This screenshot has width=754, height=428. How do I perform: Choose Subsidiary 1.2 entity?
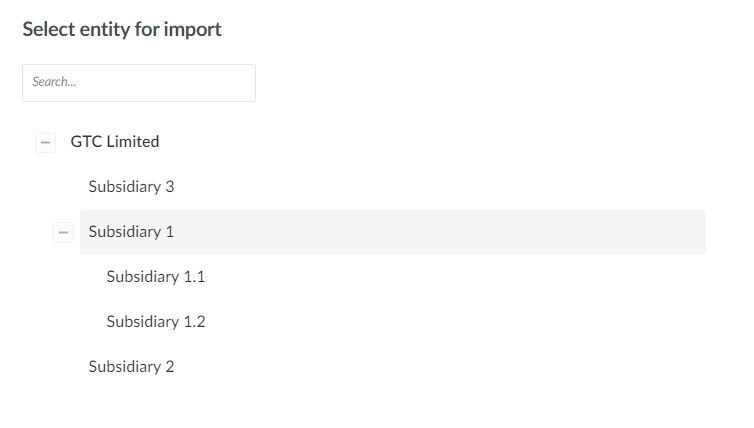[156, 322]
